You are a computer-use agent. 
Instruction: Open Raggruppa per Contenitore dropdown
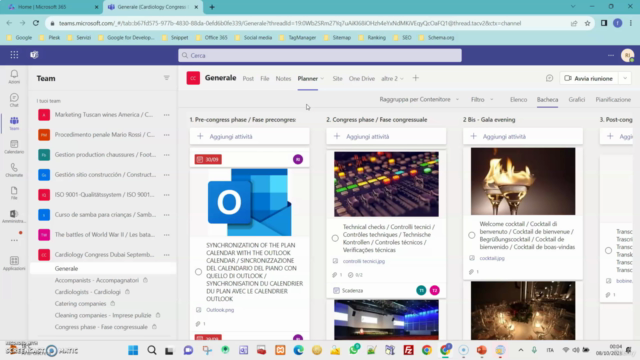pyautogui.click(x=419, y=99)
